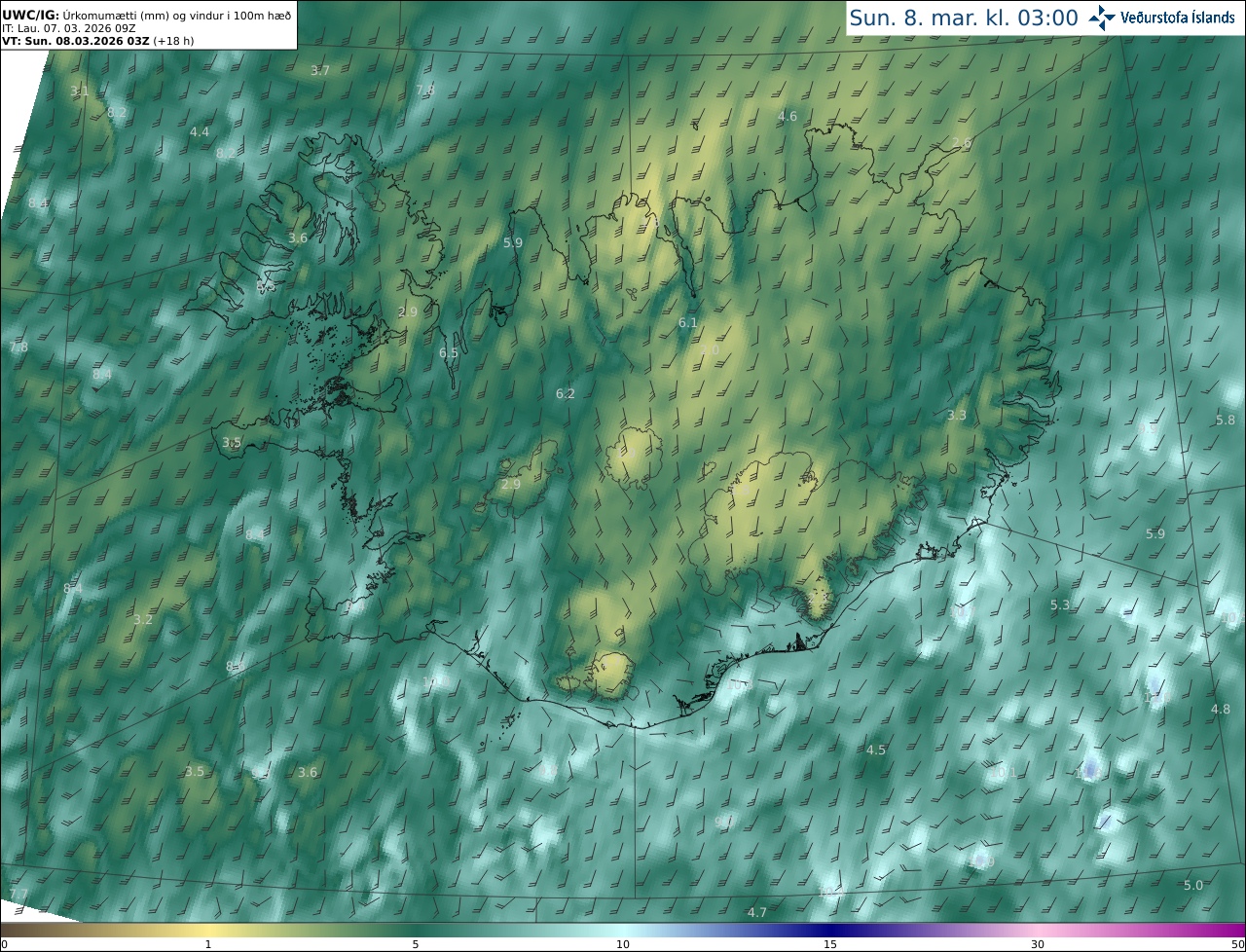Click the 6.5 value on the map
The image size is (1246, 952).
pyautogui.click(x=449, y=352)
